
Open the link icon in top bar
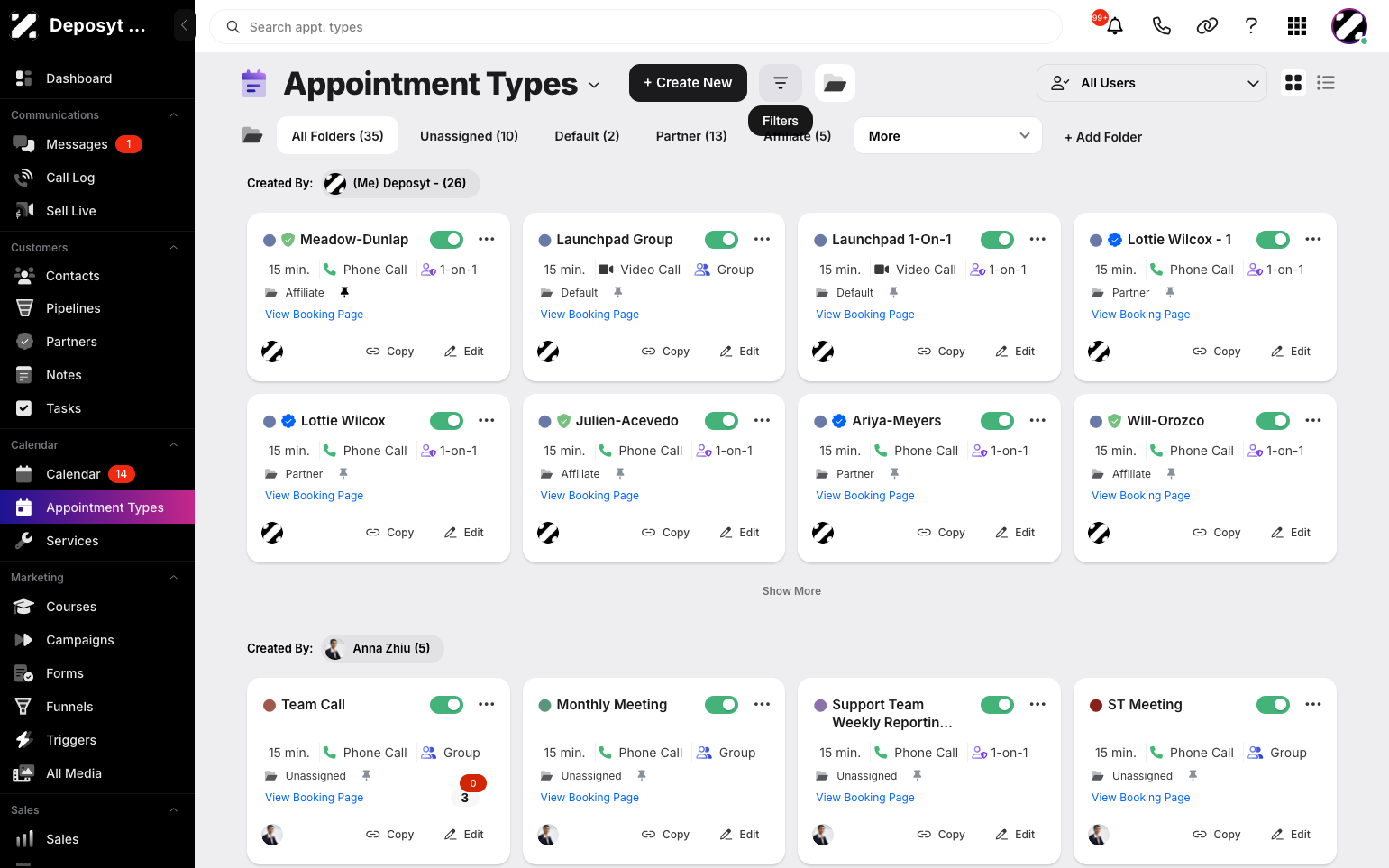(x=1207, y=26)
